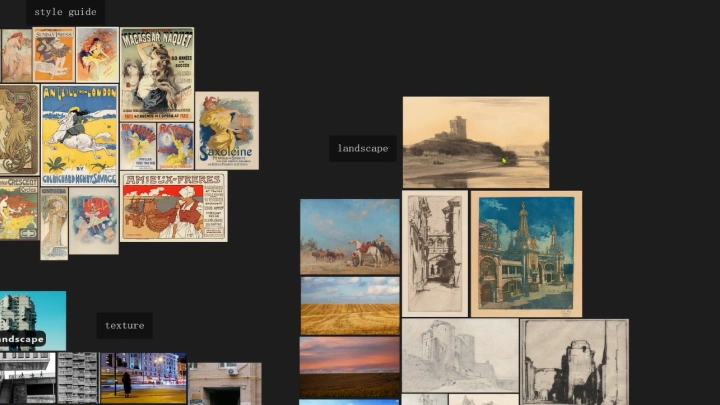Viewport: 720px width, 405px height.
Task: Click the pink sunset sky photo
Action: (x=350, y=367)
